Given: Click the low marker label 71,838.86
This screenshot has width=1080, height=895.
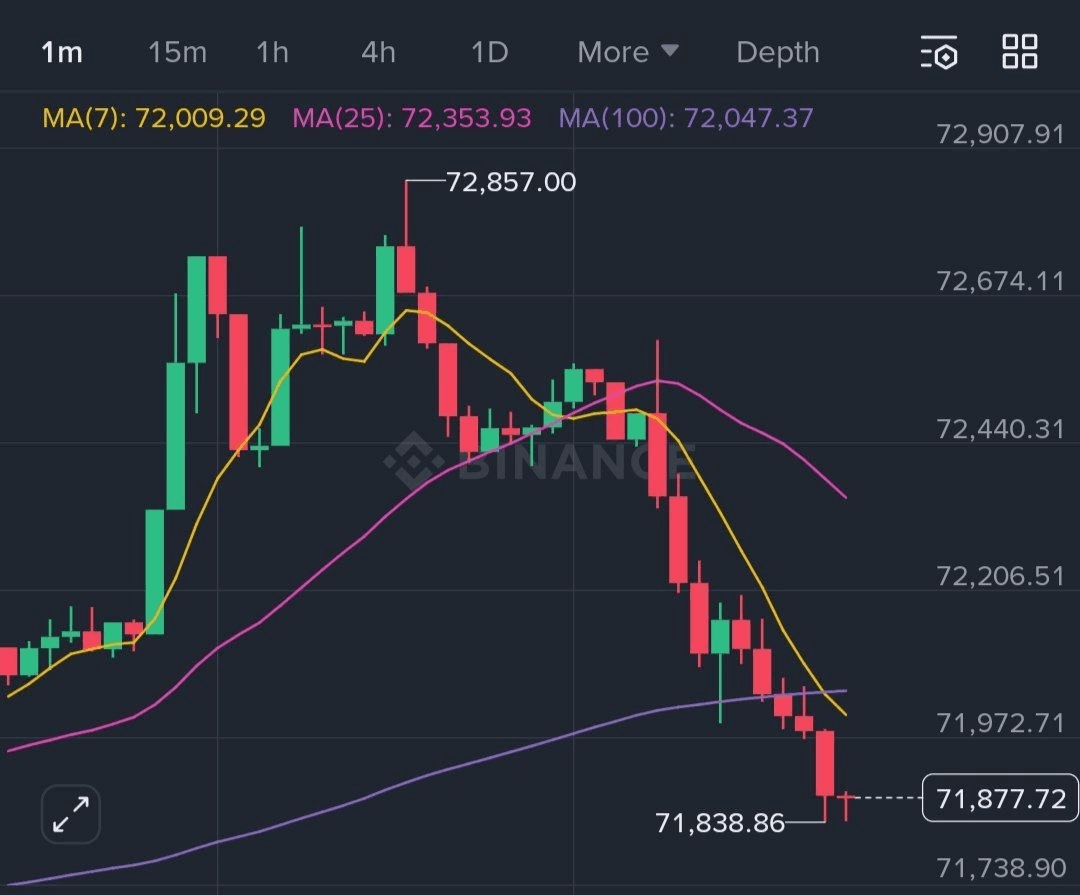Looking at the screenshot, I should coord(720,822).
